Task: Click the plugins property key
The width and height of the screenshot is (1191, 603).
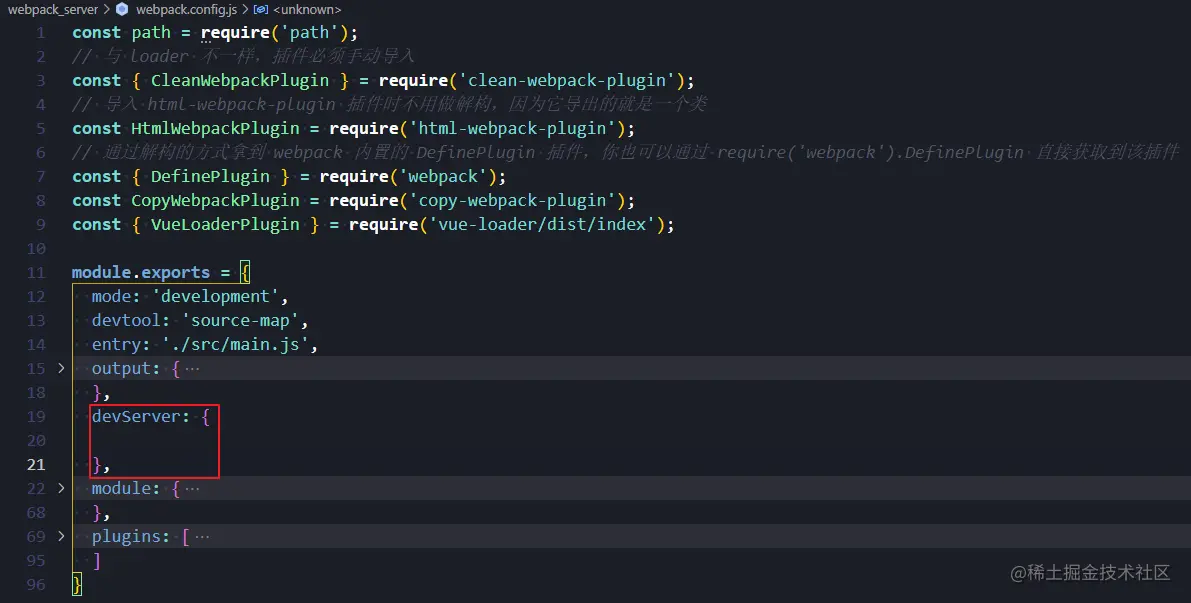Action: tap(126, 536)
